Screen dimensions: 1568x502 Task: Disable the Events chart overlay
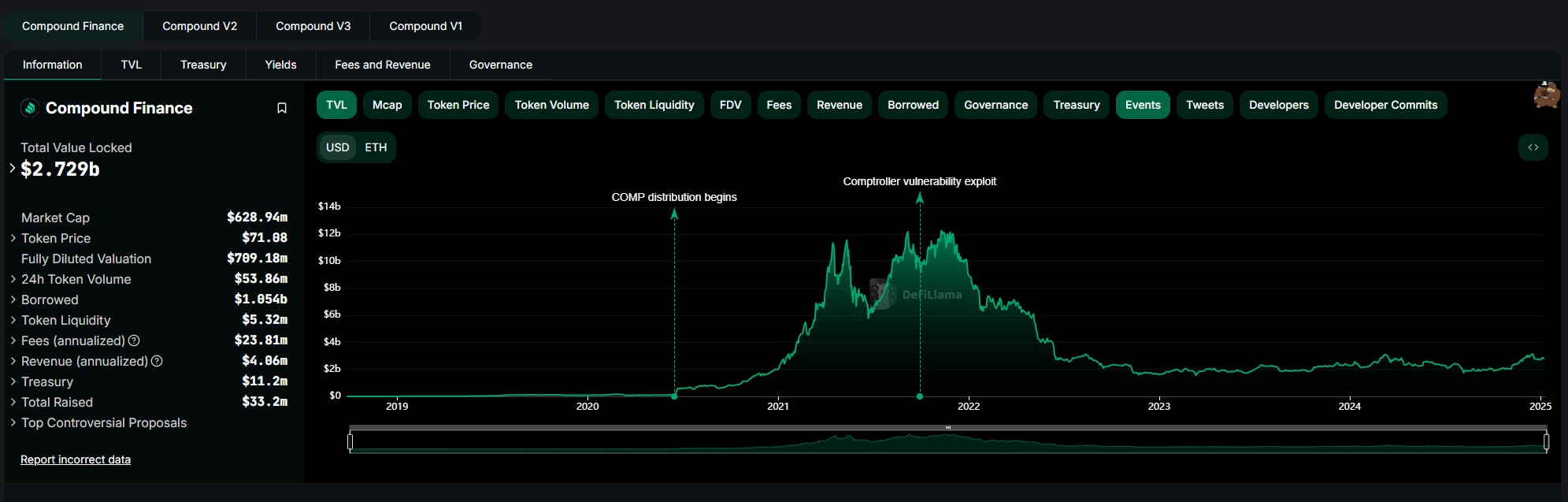tap(1142, 105)
